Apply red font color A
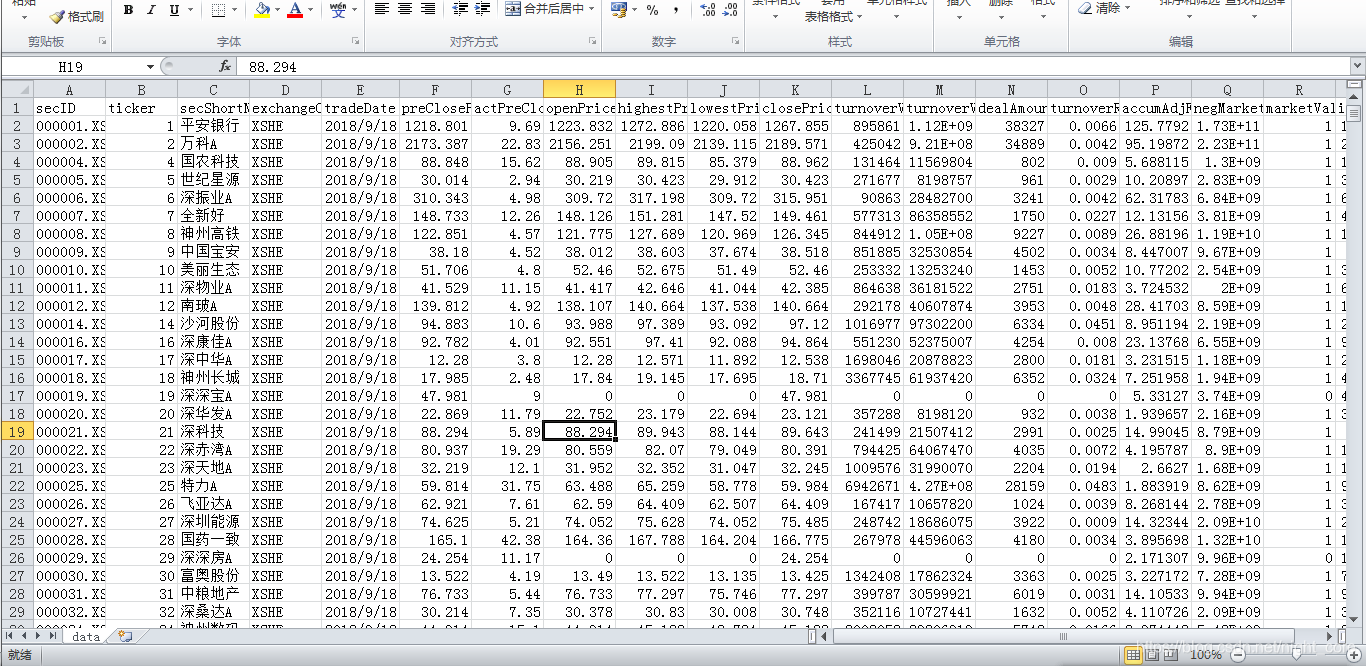The image size is (1366, 666). coord(294,10)
